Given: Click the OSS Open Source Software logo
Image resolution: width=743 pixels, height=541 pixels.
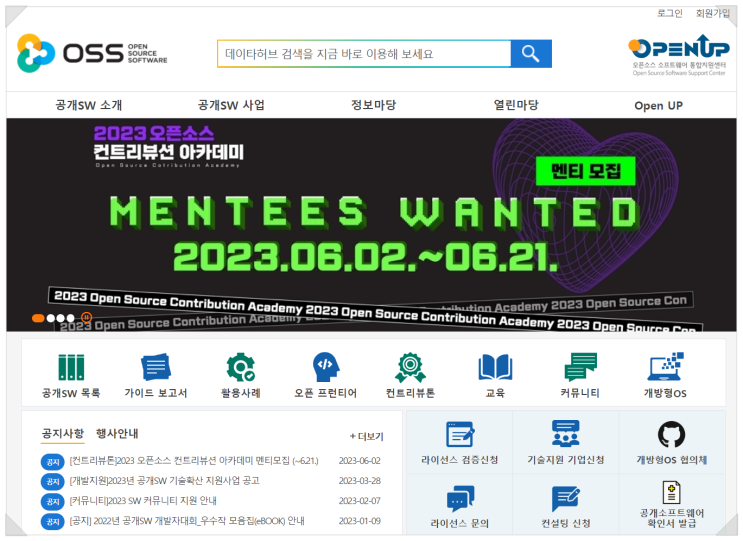Looking at the screenshot, I should coord(92,53).
